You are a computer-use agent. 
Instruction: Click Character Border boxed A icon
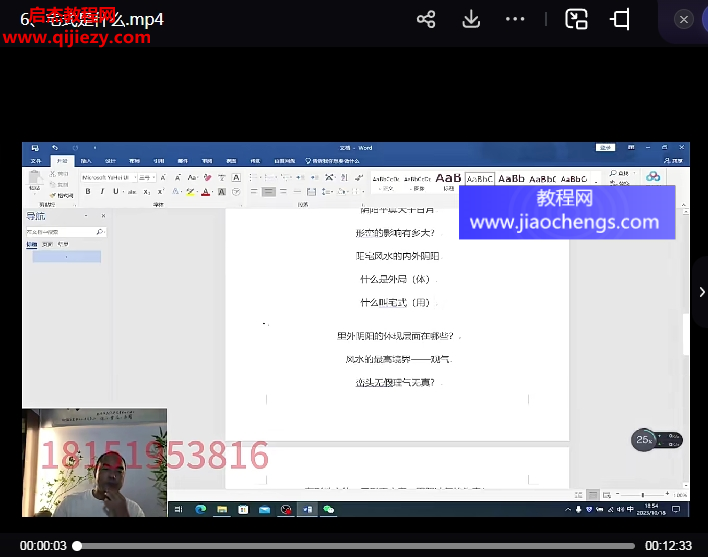click(x=236, y=177)
